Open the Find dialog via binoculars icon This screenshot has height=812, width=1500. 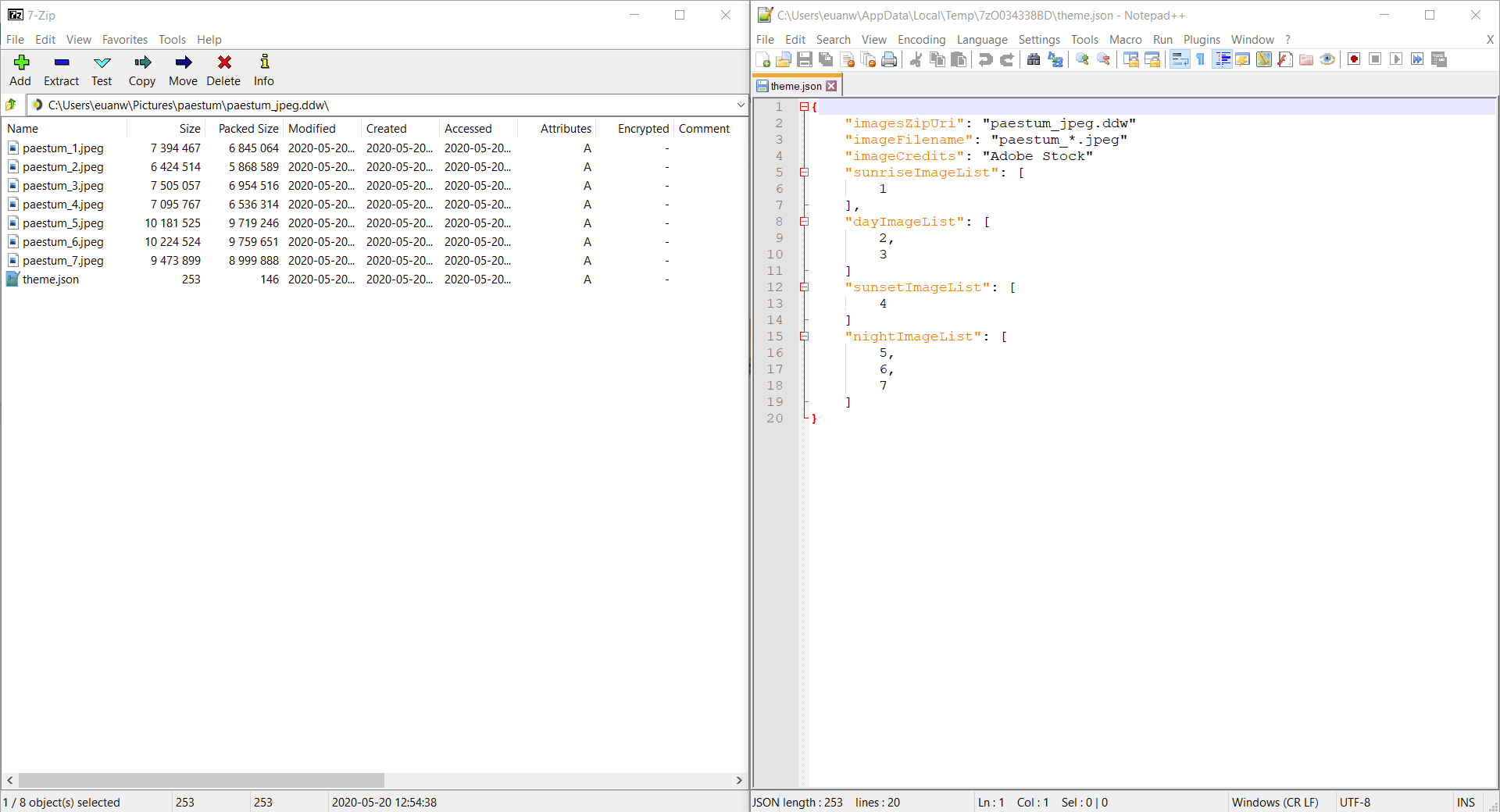[1033, 59]
